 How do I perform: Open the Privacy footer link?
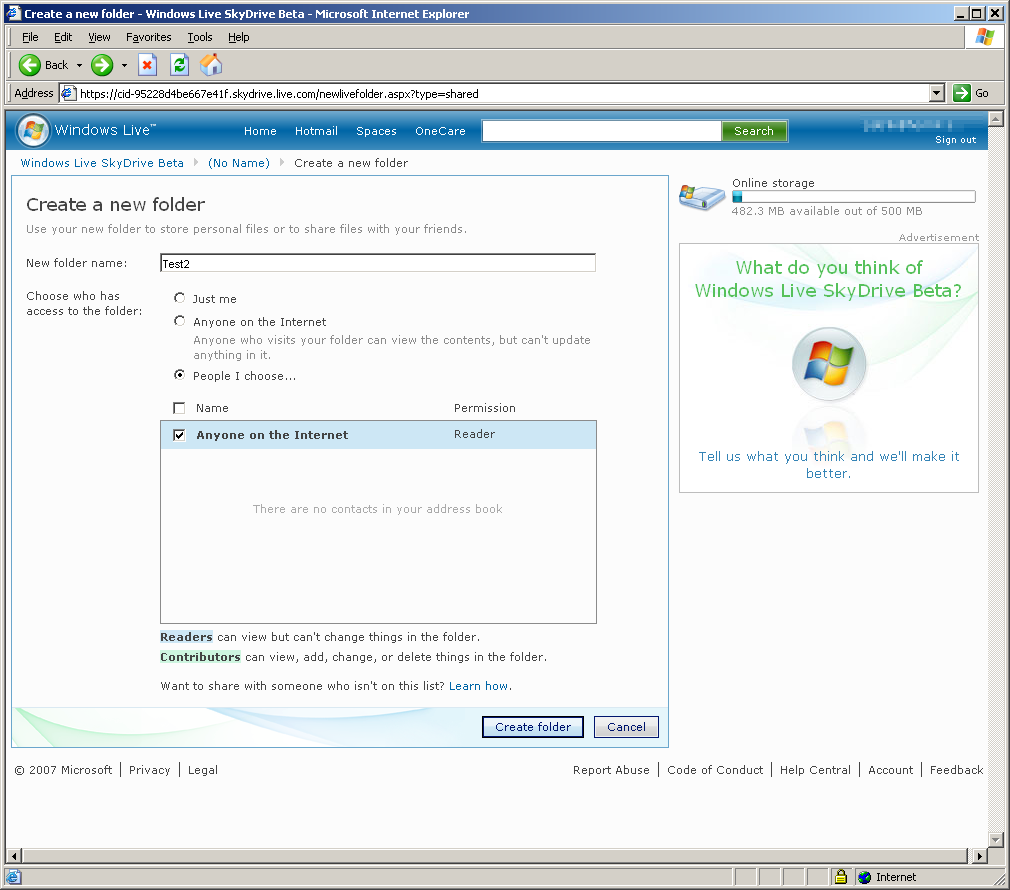[x=149, y=770]
